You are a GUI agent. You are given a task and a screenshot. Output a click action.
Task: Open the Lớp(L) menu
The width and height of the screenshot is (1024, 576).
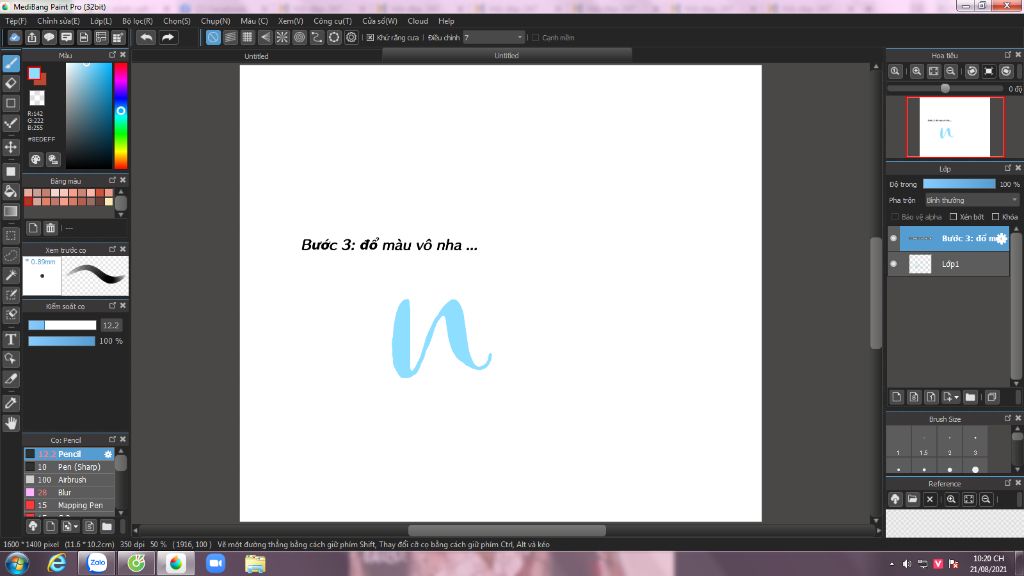pyautogui.click(x=101, y=21)
